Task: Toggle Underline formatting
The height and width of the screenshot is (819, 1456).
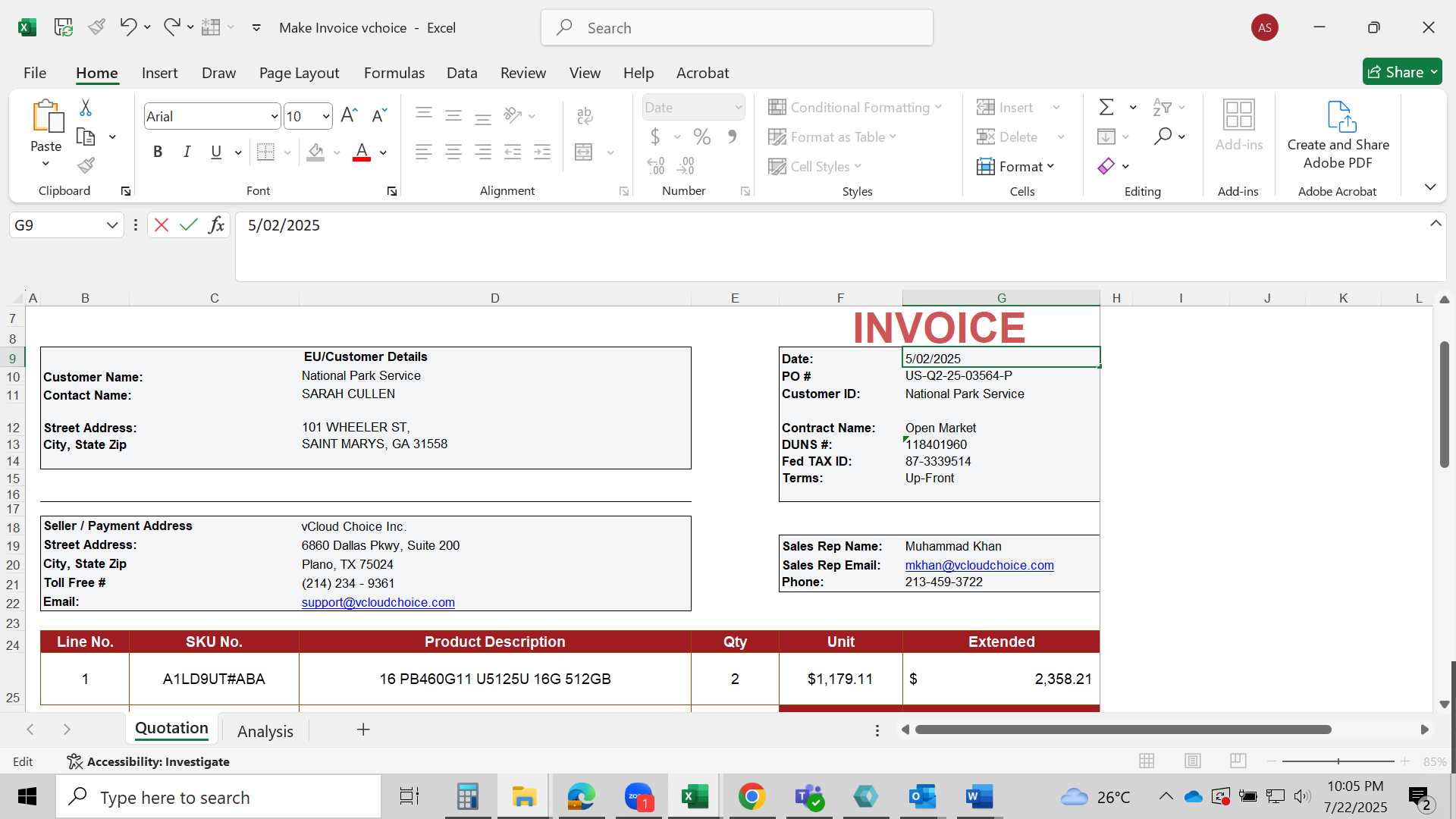Action: click(216, 152)
